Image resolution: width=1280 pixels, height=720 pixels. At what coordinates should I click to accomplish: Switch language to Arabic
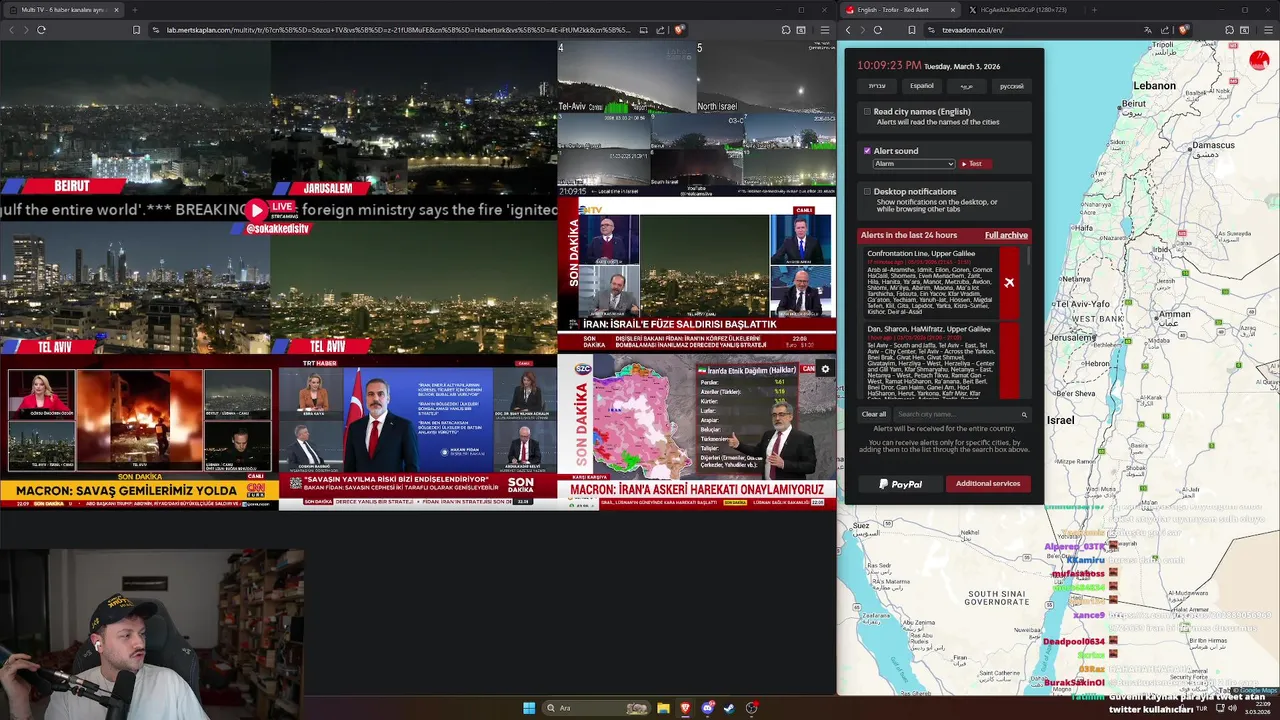point(967,86)
